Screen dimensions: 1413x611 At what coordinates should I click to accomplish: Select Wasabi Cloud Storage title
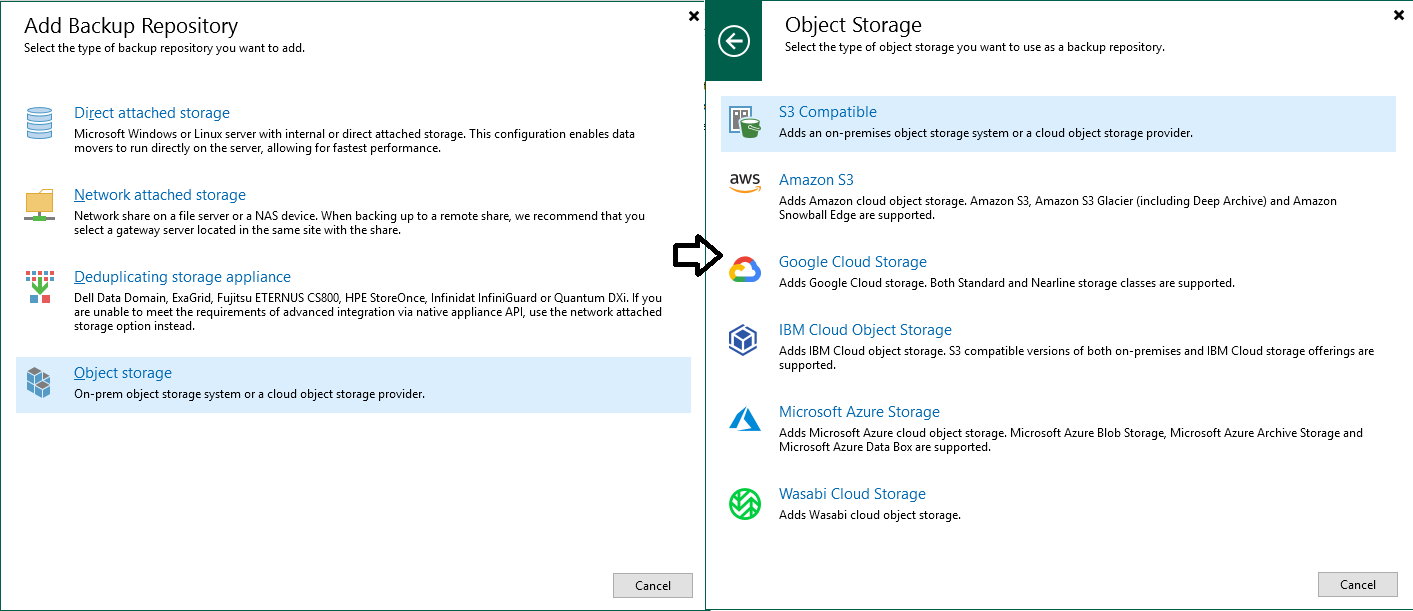pos(852,494)
